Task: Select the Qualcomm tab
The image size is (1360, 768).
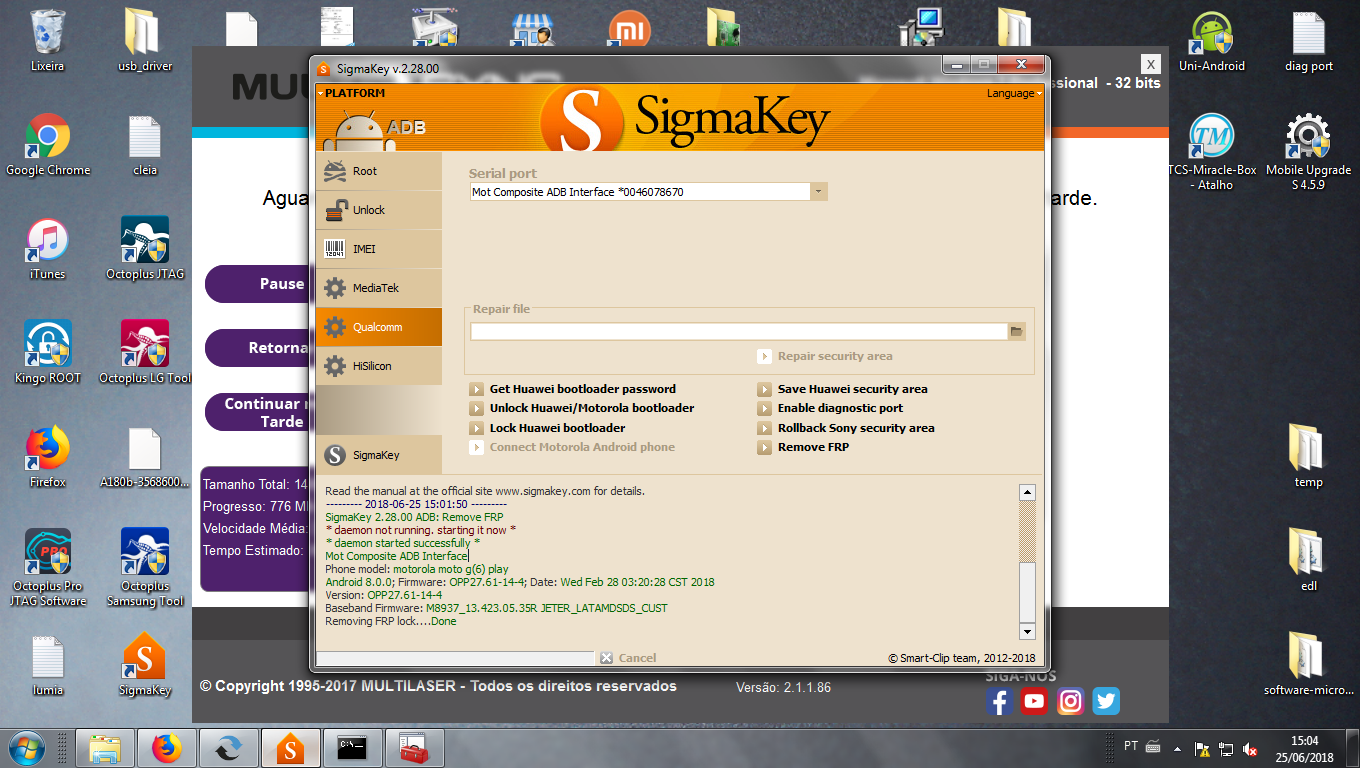Action: pos(378,327)
